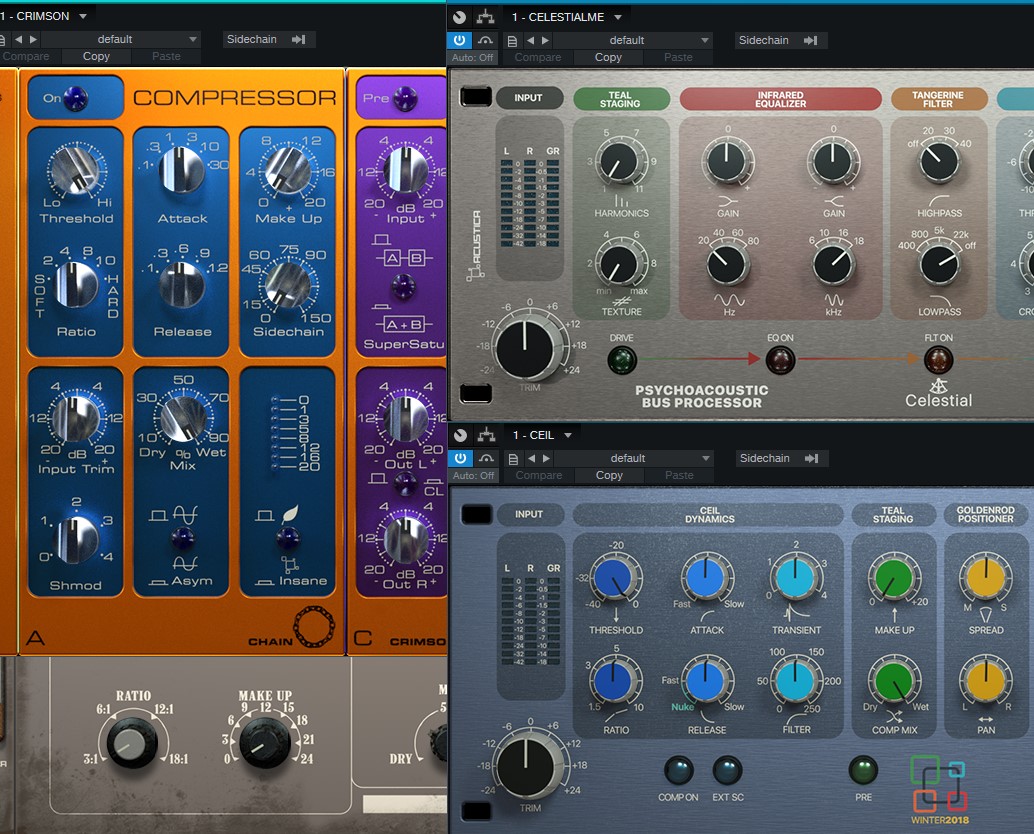Click the Ceil TRANSIENT knob
Image resolution: width=1034 pixels, height=834 pixels.
795,577
